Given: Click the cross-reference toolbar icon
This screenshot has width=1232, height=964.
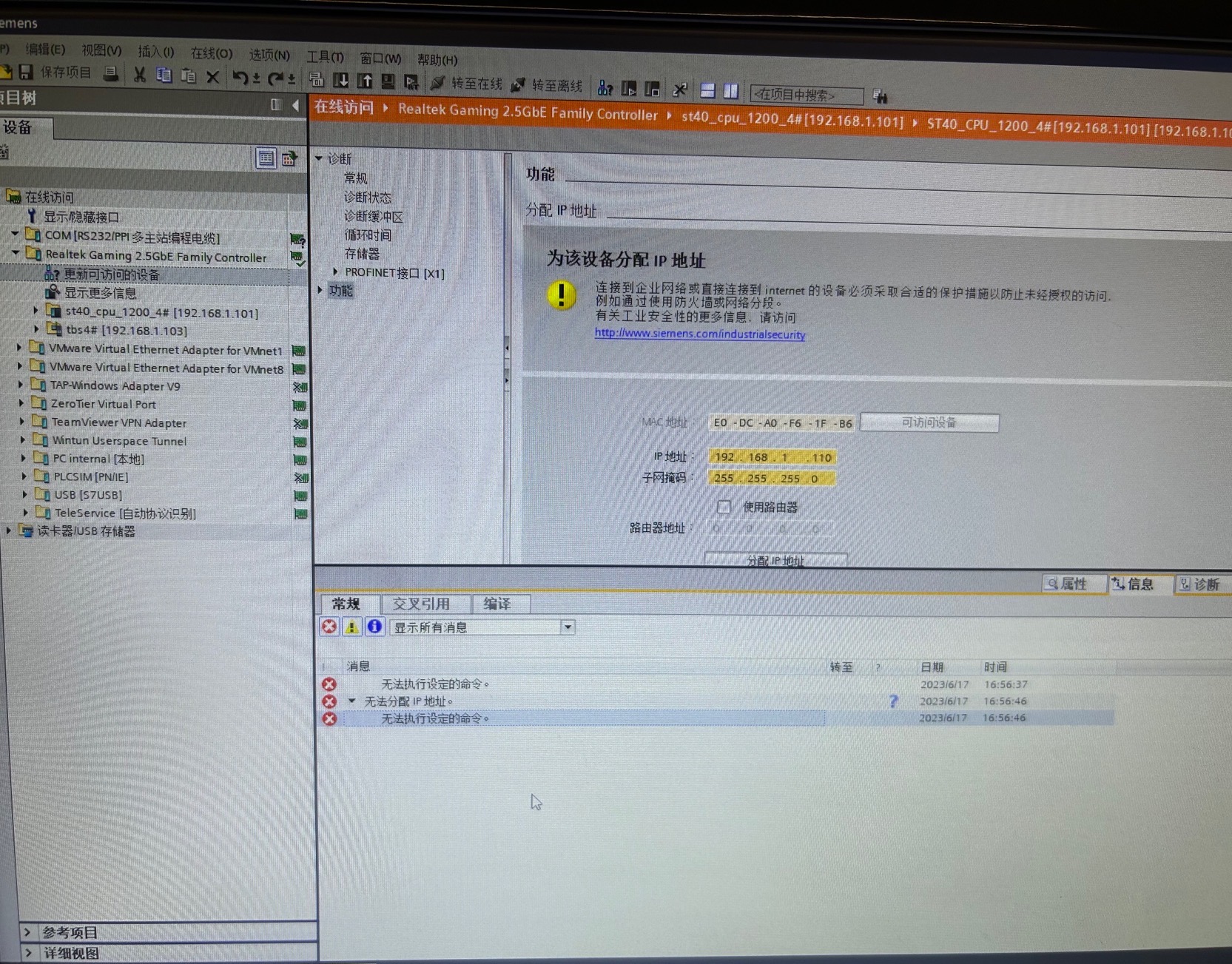Looking at the screenshot, I should [x=679, y=90].
